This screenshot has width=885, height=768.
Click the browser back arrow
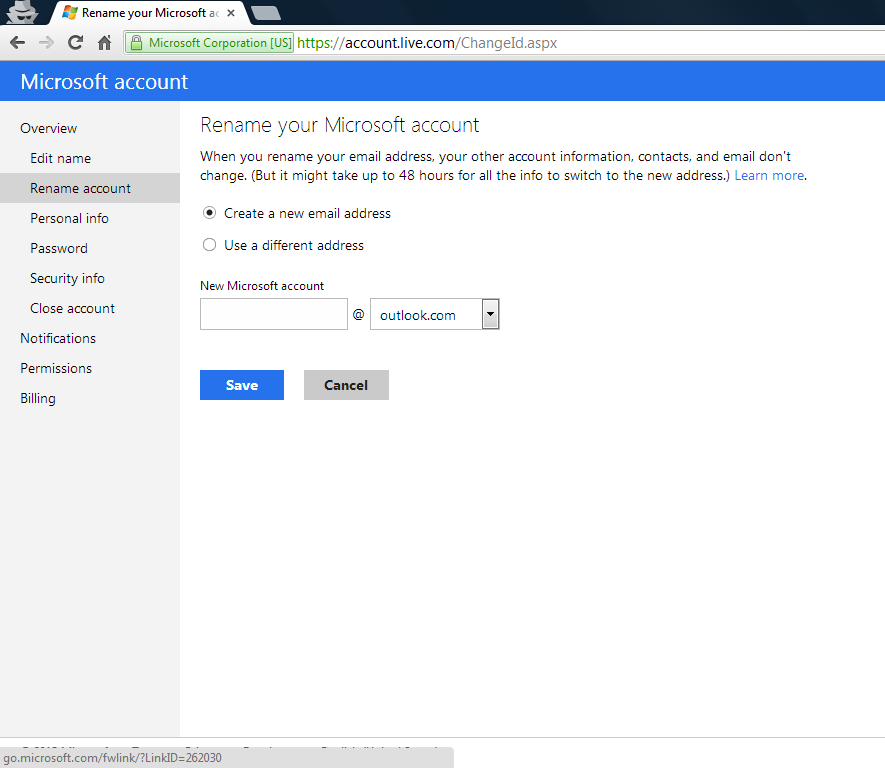pyautogui.click(x=17, y=43)
